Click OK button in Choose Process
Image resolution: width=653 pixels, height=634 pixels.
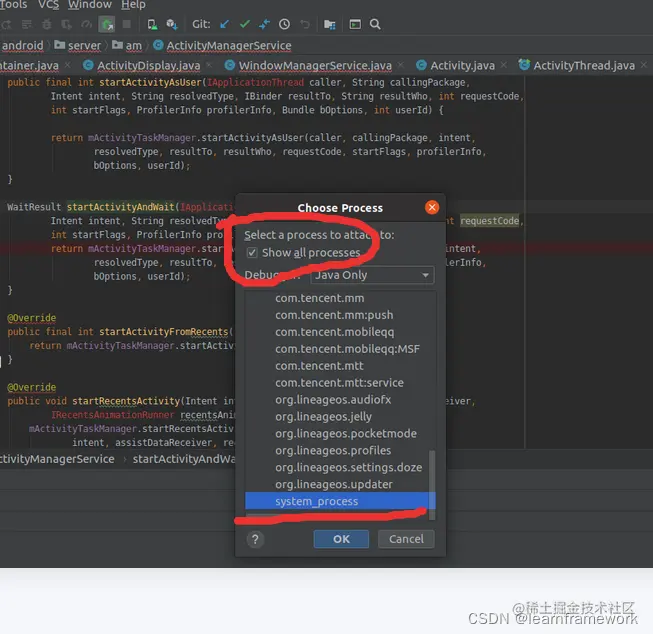click(341, 539)
